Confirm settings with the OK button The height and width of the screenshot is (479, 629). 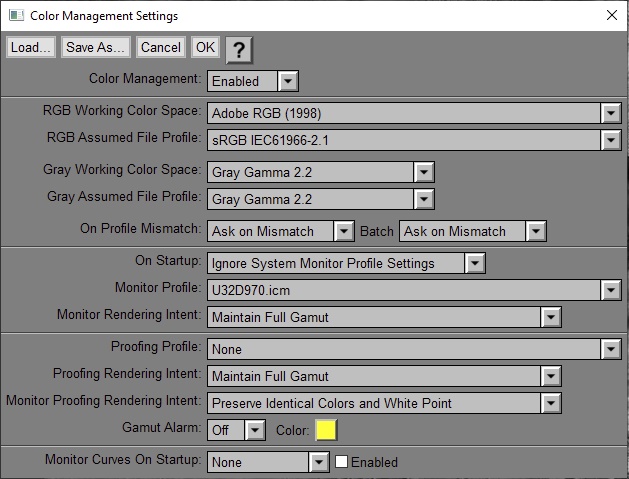(x=205, y=47)
